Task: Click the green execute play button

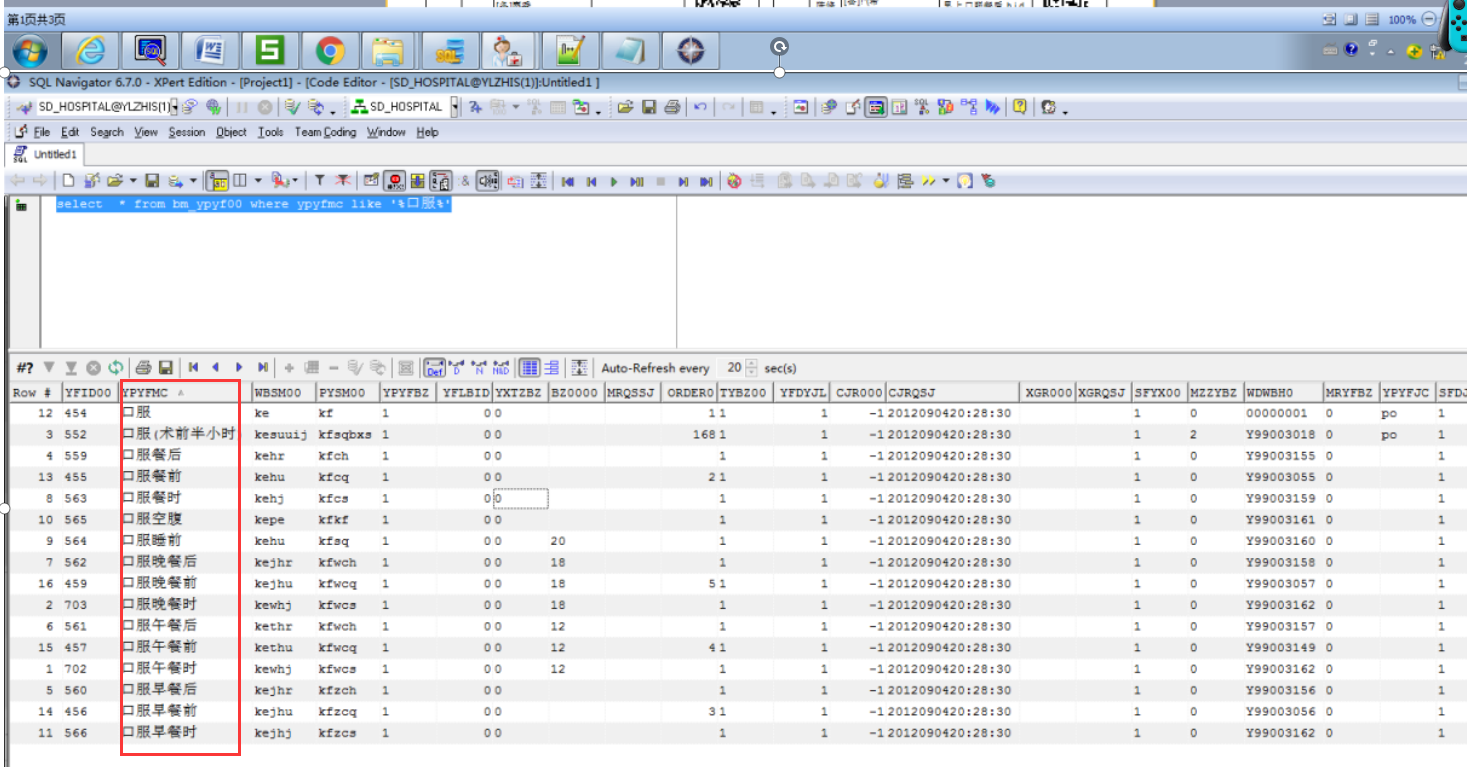Action: coord(614,181)
